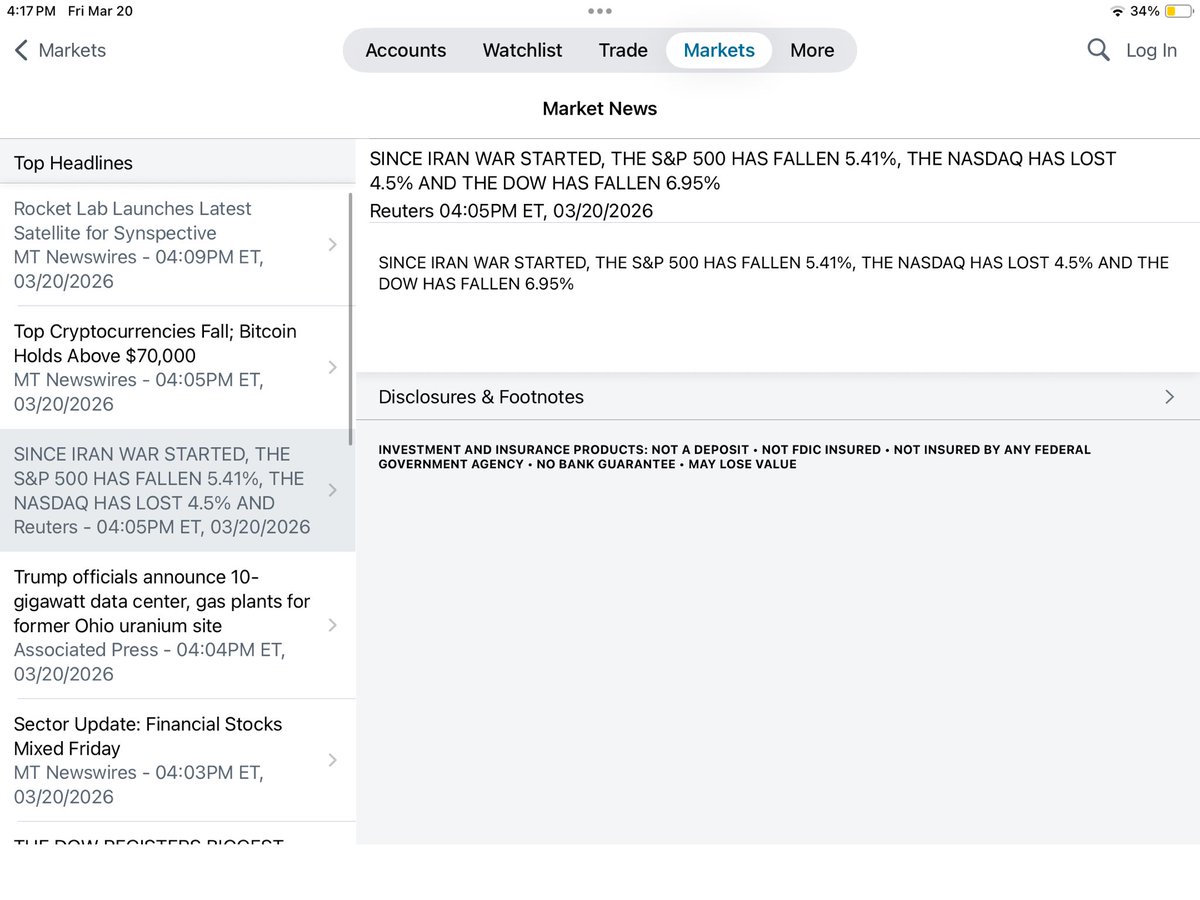
Task: Open Trump officials data center headline
Action: coord(177,625)
